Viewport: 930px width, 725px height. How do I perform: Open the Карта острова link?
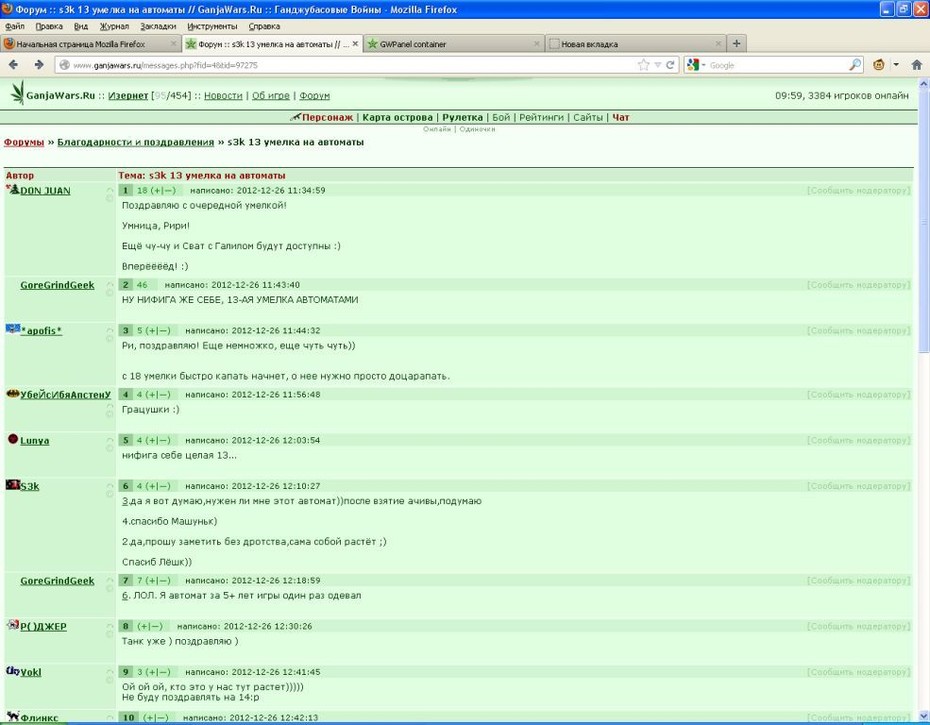pos(397,117)
